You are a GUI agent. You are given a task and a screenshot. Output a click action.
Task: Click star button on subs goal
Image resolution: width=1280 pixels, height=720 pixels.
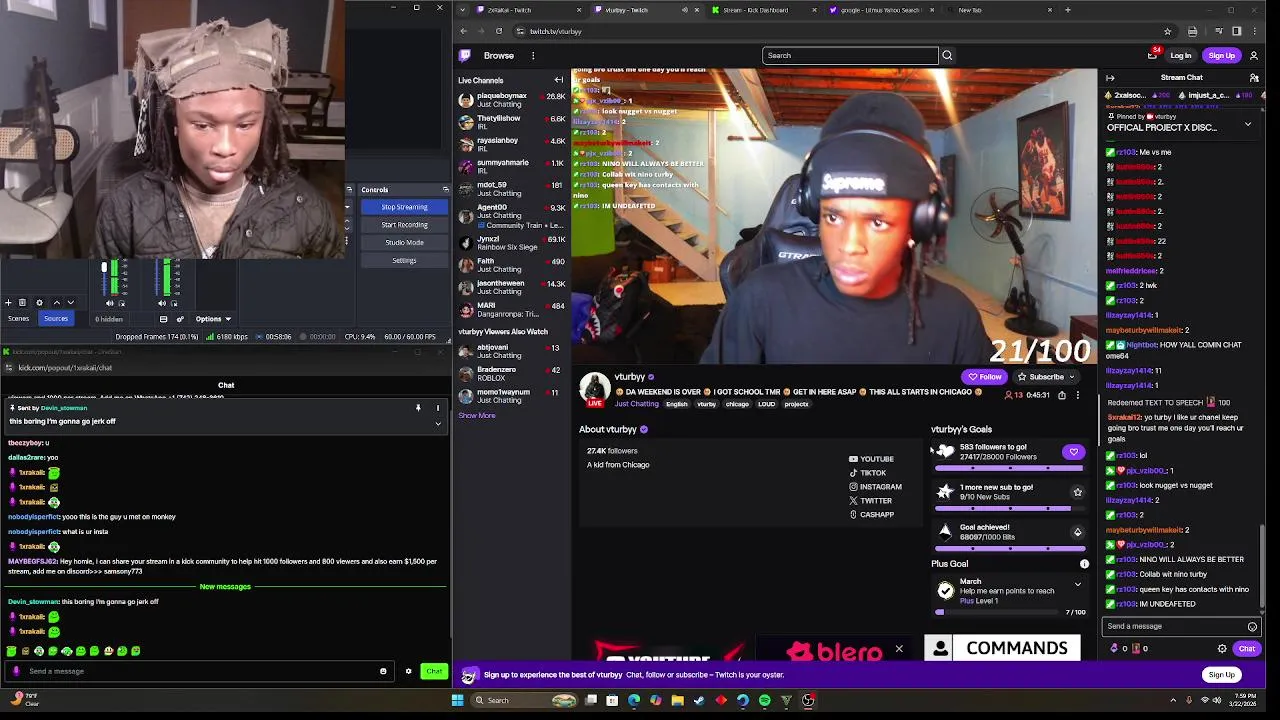(x=1077, y=492)
